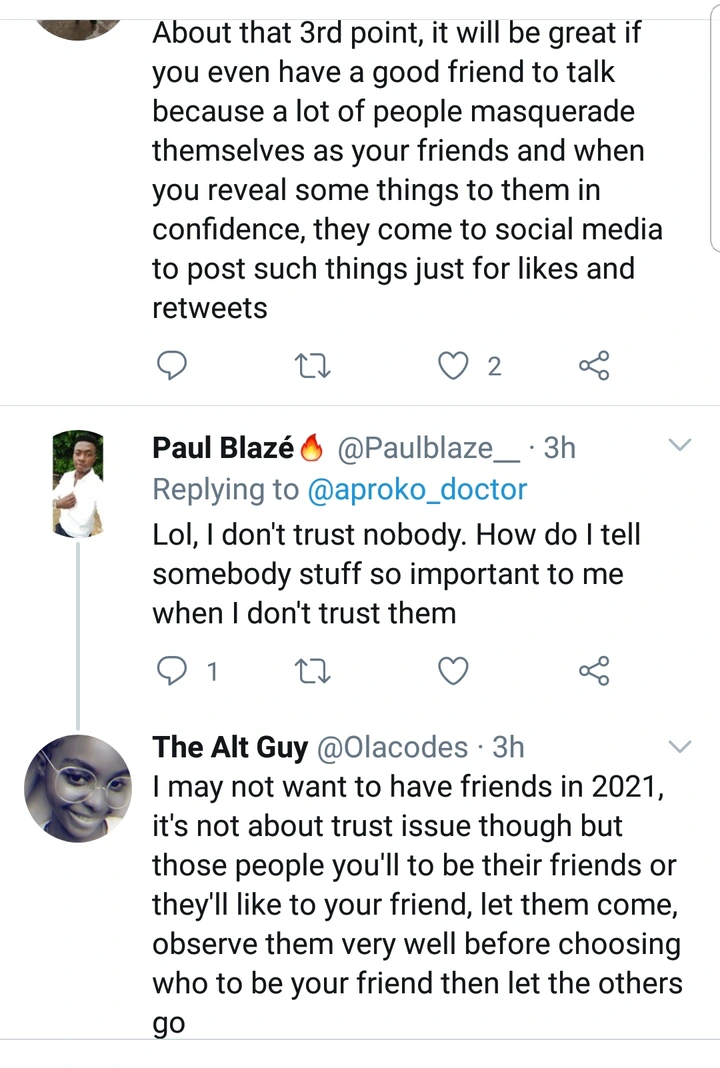The image size is (720, 1068).
Task: Retweet the top tweet about masquerading friends
Action: pos(314,367)
